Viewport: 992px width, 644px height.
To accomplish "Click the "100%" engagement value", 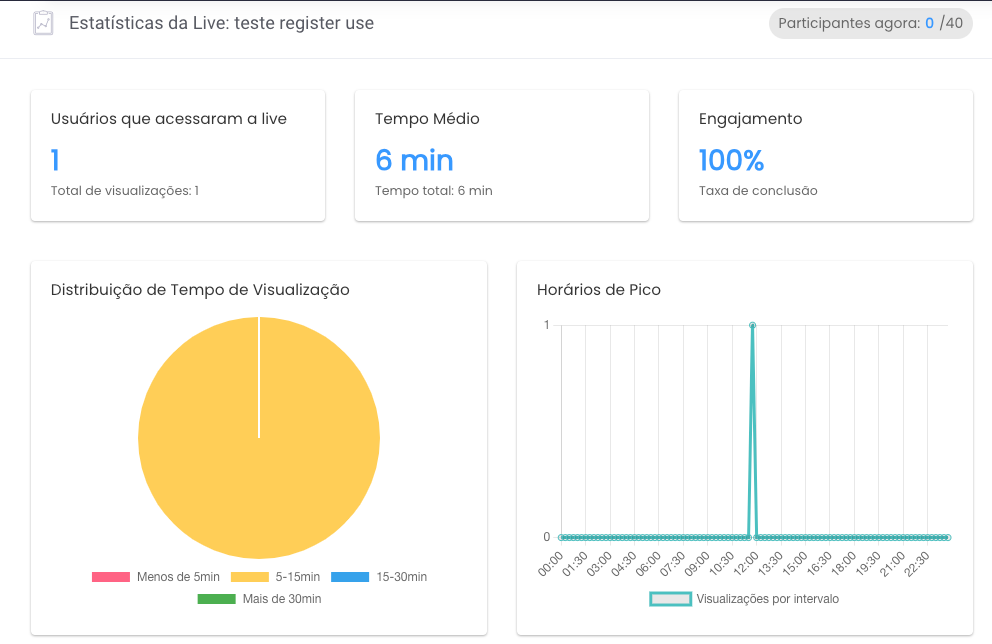I will (731, 160).
